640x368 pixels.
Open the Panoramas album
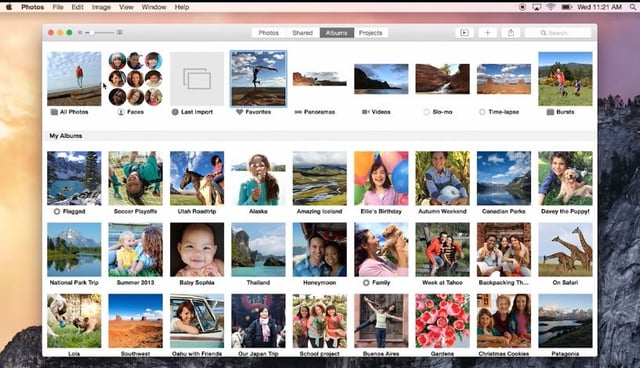pyautogui.click(x=320, y=79)
